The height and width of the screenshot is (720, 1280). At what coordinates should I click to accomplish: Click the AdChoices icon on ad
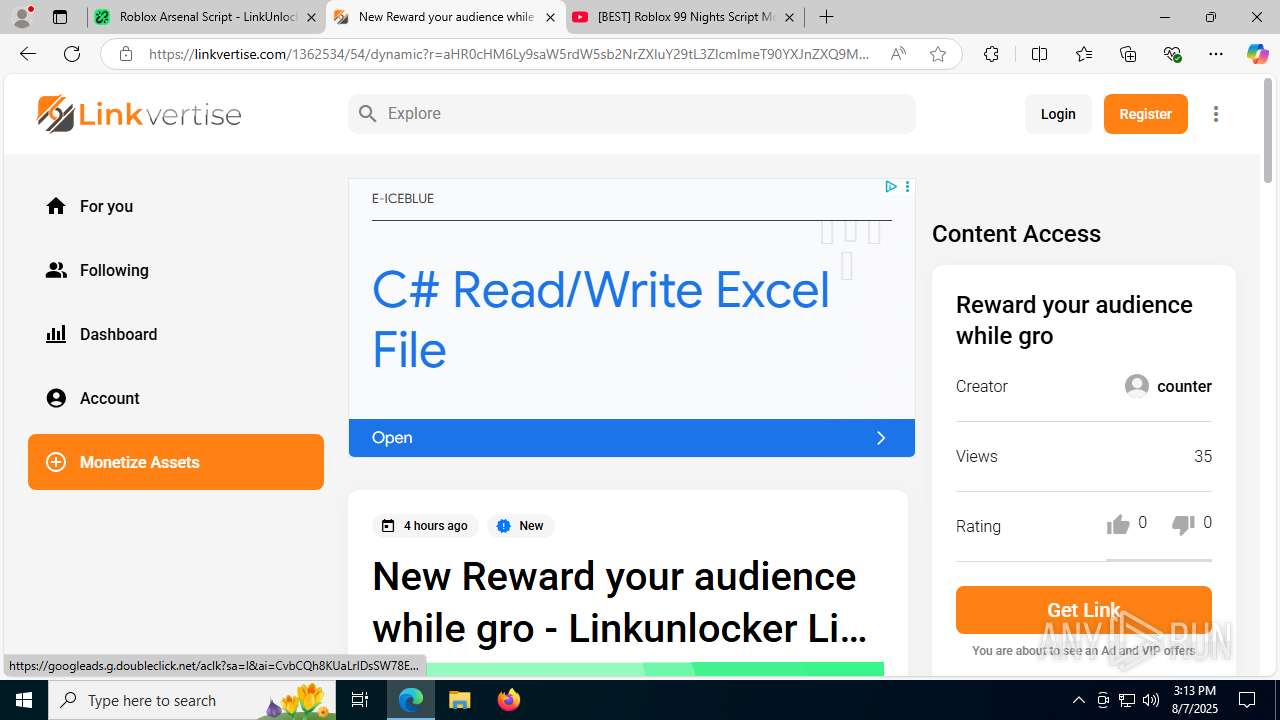tap(890, 187)
